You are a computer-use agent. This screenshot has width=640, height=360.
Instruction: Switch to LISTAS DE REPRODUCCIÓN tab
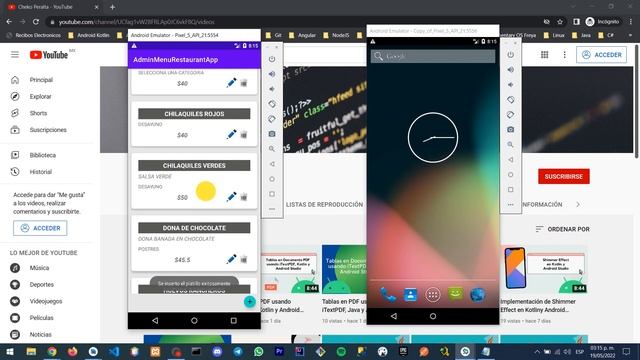pos(324,204)
